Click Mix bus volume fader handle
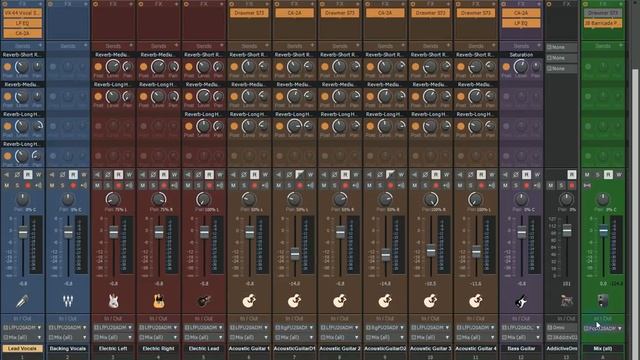The image size is (640, 360). coord(603,231)
